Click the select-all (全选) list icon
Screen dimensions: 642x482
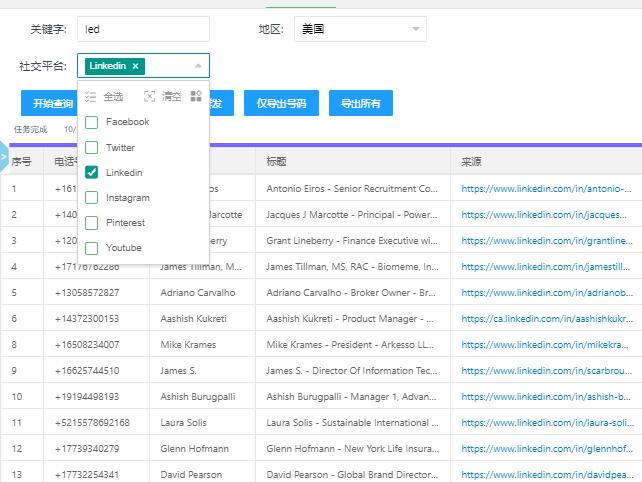tap(91, 97)
